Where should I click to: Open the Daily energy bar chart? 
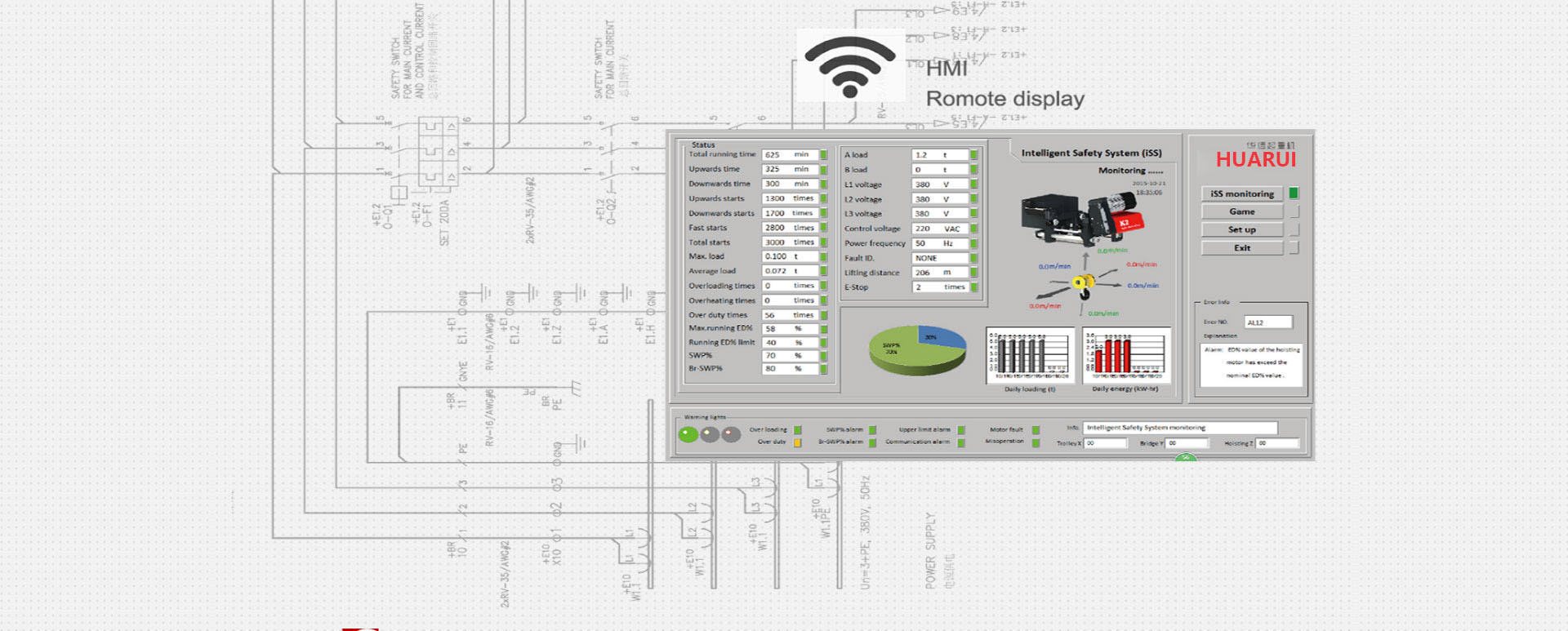point(1125,355)
